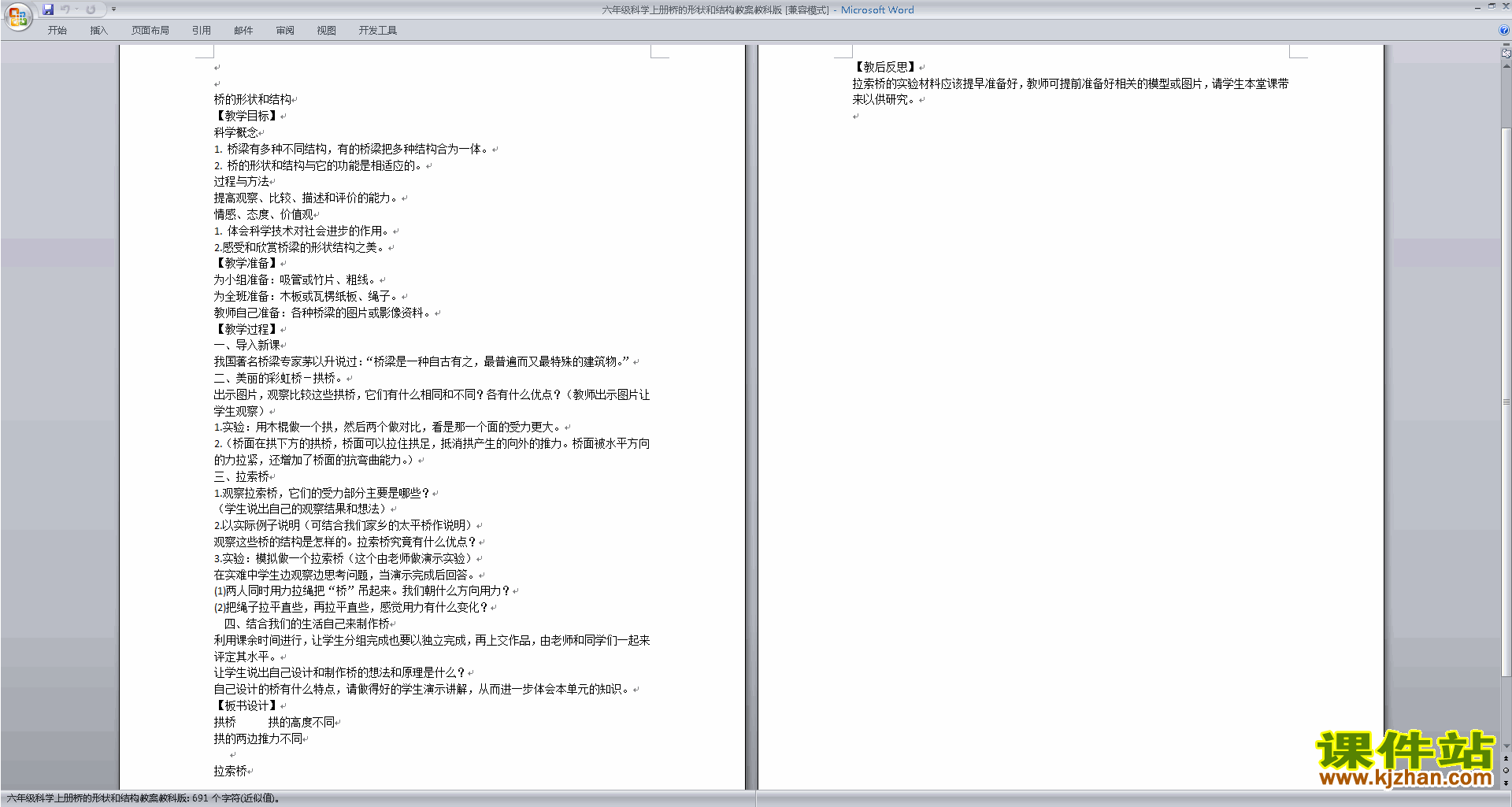The height and width of the screenshot is (807, 1512).
Task: Click the line 过程与方法
Action: (x=241, y=181)
